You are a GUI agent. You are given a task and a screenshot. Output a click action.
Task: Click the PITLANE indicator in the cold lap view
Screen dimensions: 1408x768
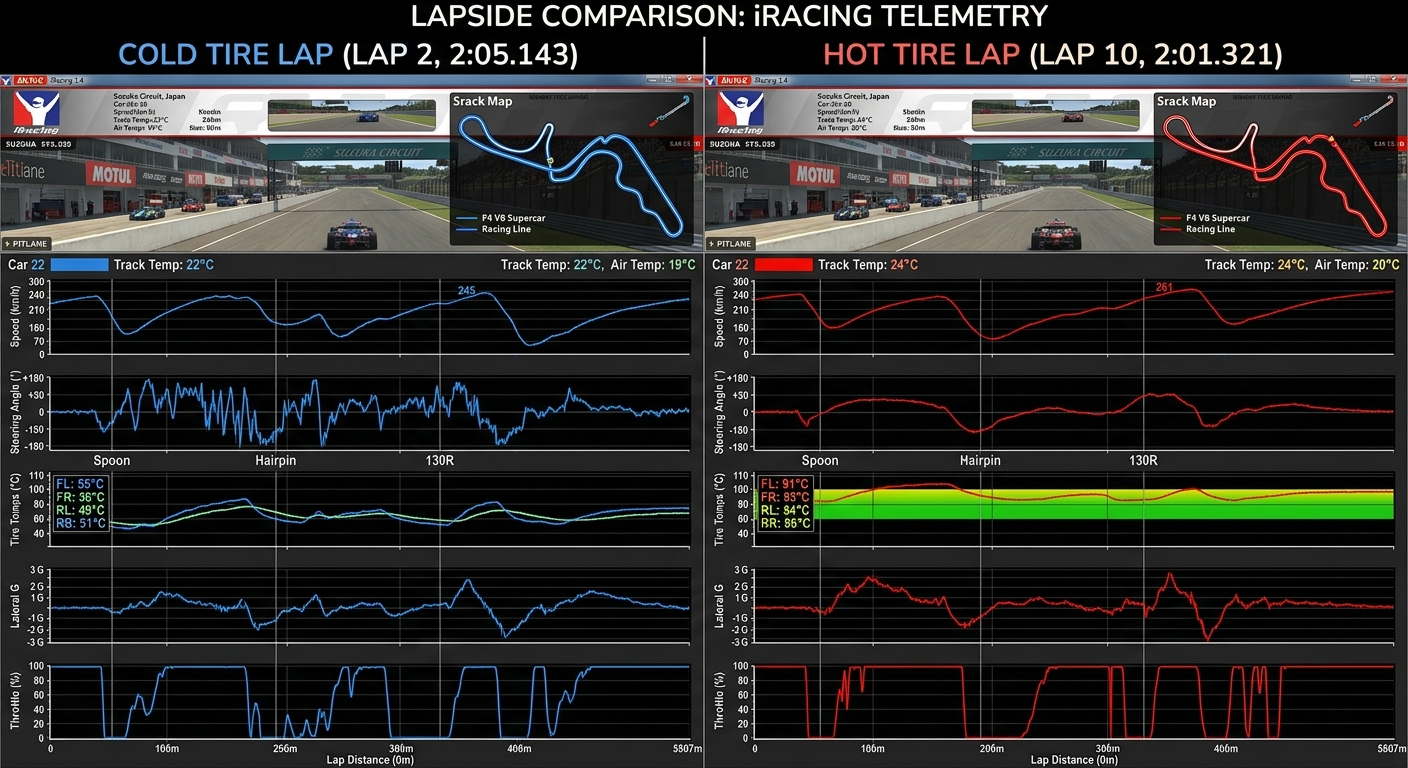(27, 243)
